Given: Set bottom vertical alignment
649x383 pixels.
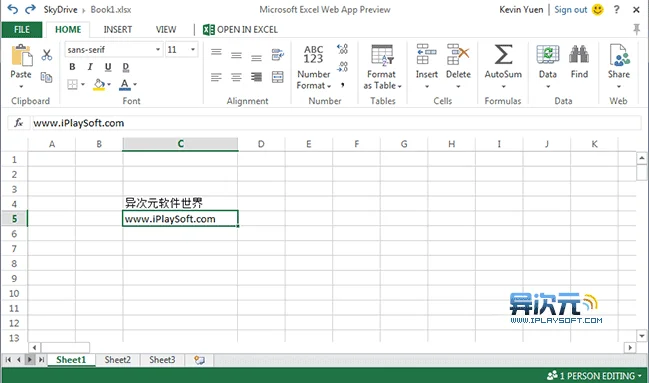Looking at the screenshot, I should [x=256, y=57].
